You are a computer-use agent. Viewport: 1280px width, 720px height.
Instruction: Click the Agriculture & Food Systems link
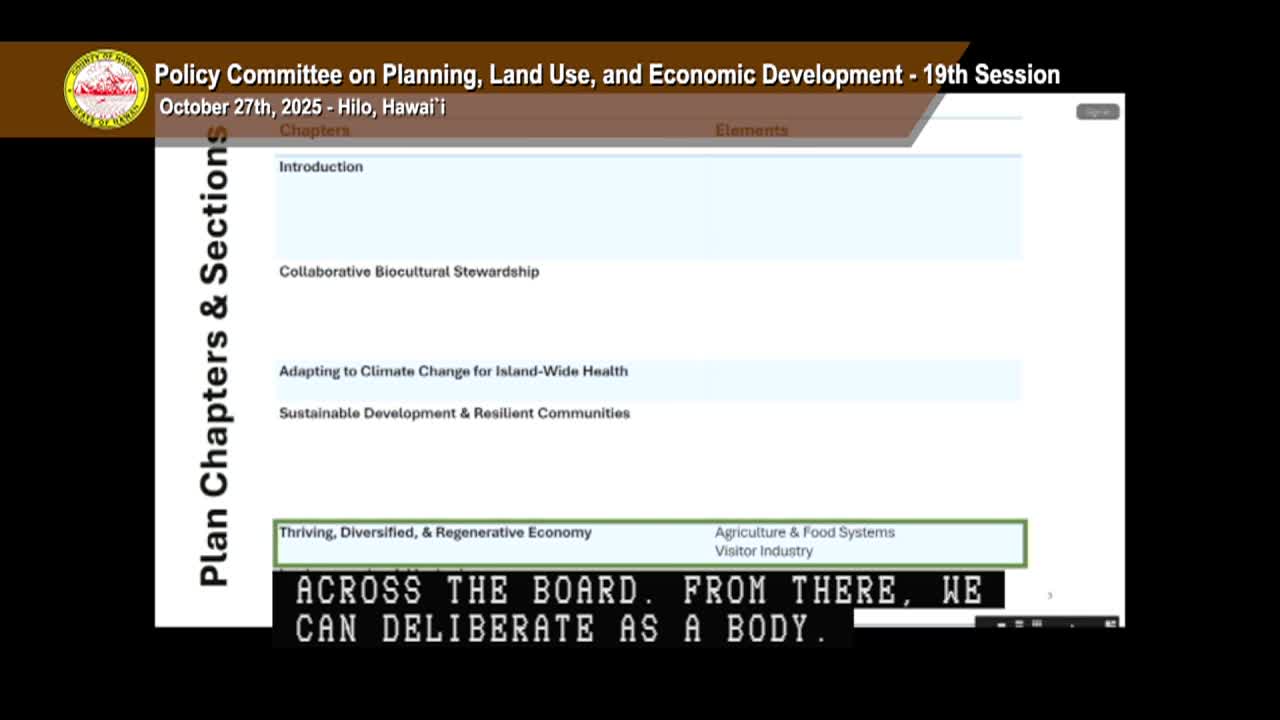click(803, 532)
